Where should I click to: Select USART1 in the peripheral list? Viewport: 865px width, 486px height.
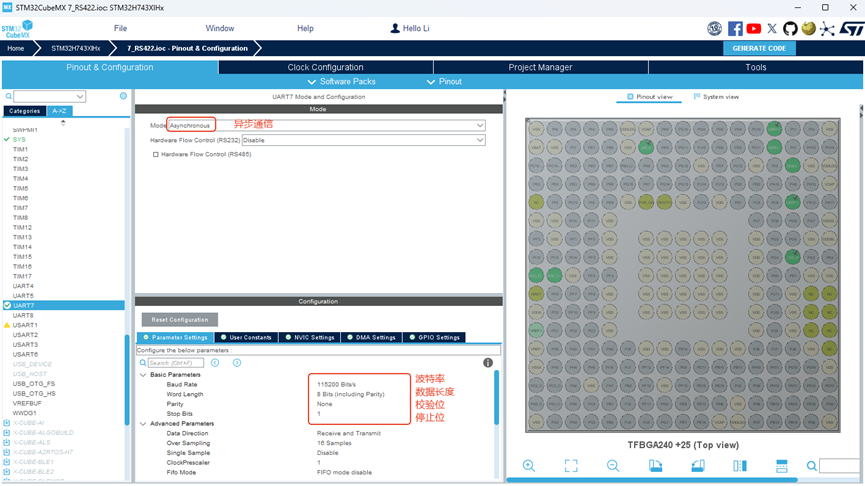coord(25,325)
